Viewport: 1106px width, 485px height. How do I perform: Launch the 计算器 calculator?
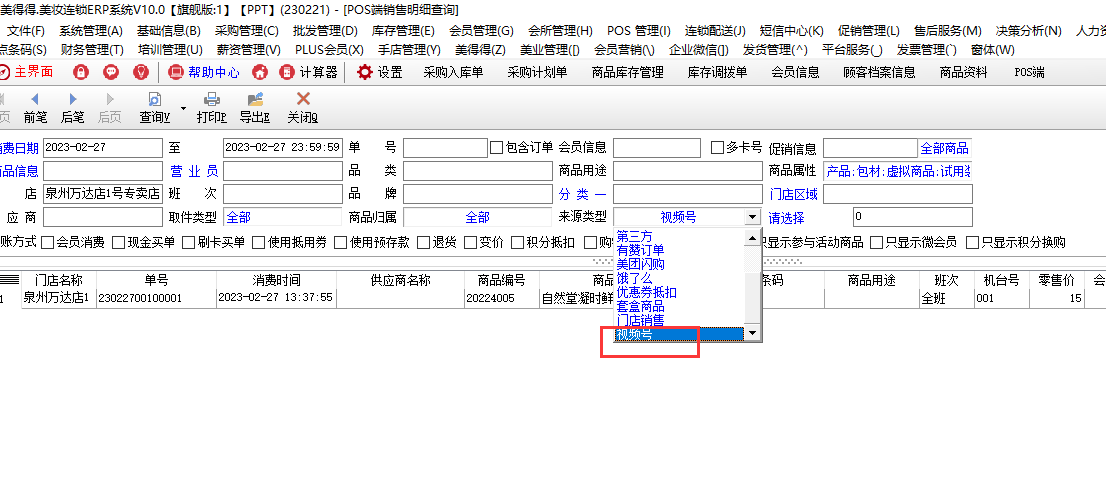pos(309,72)
